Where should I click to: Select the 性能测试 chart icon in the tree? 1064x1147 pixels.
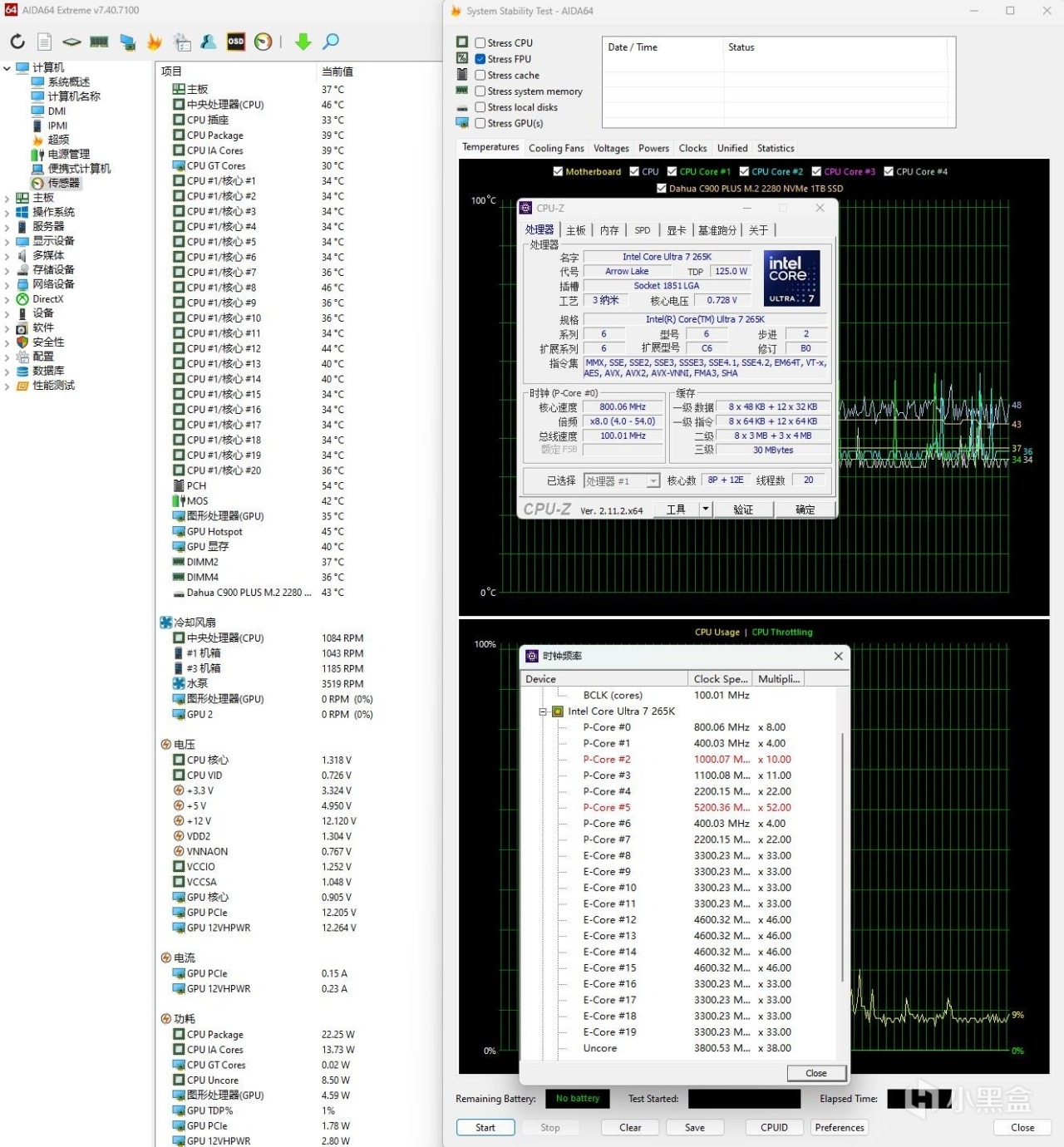[22, 386]
